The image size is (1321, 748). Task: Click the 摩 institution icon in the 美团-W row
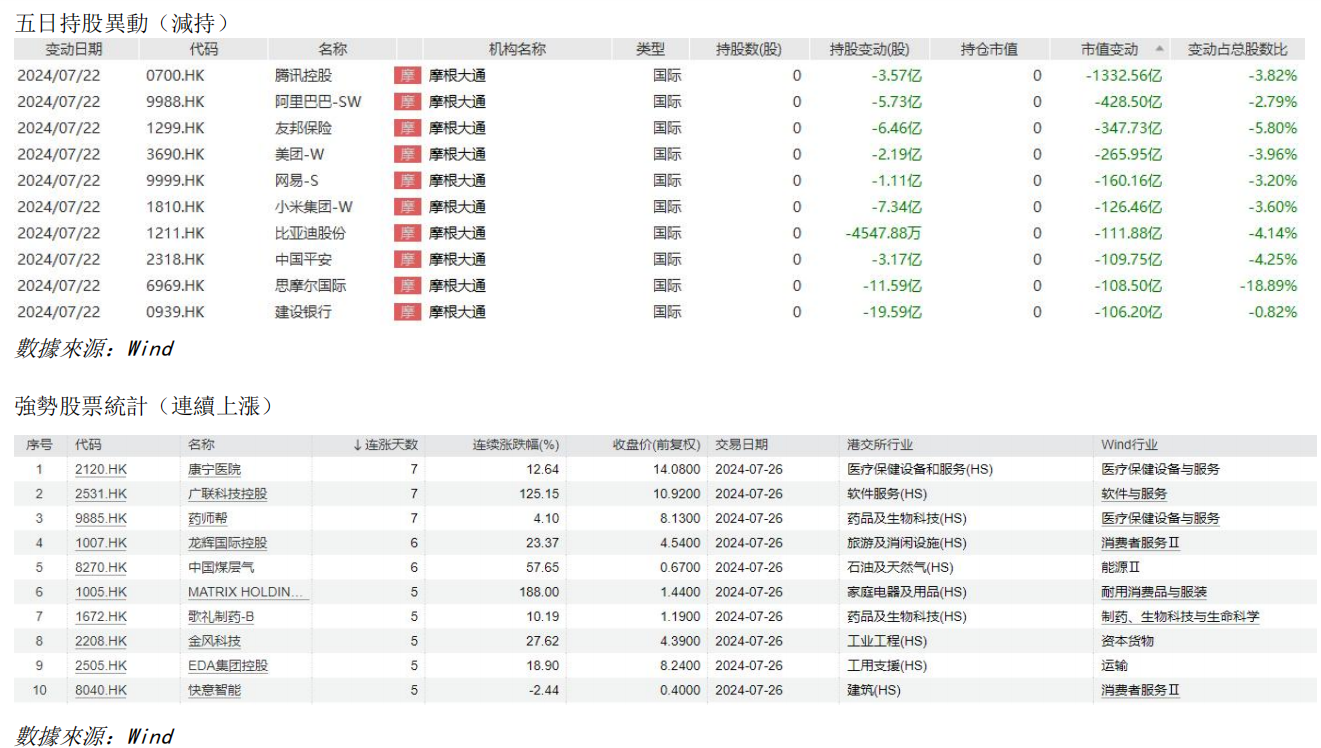[x=407, y=154]
